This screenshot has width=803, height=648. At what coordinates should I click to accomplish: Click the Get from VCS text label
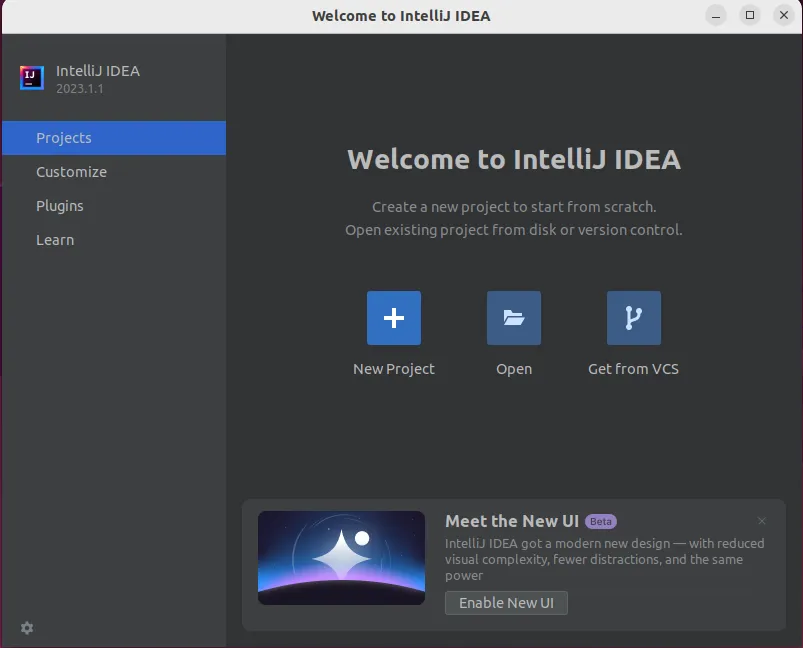(x=633, y=369)
